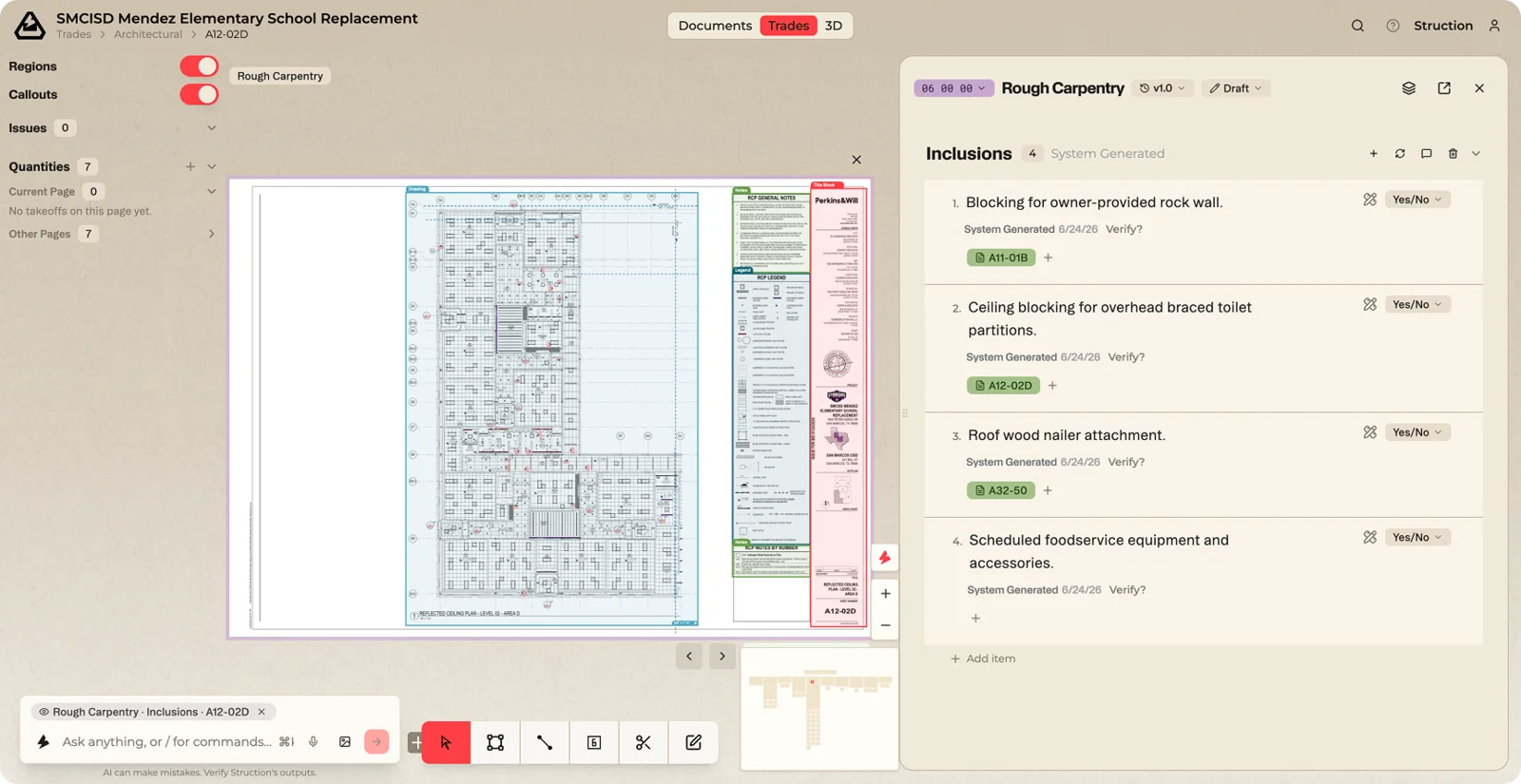Go to next page arrow
The width and height of the screenshot is (1521, 784).
722,657
